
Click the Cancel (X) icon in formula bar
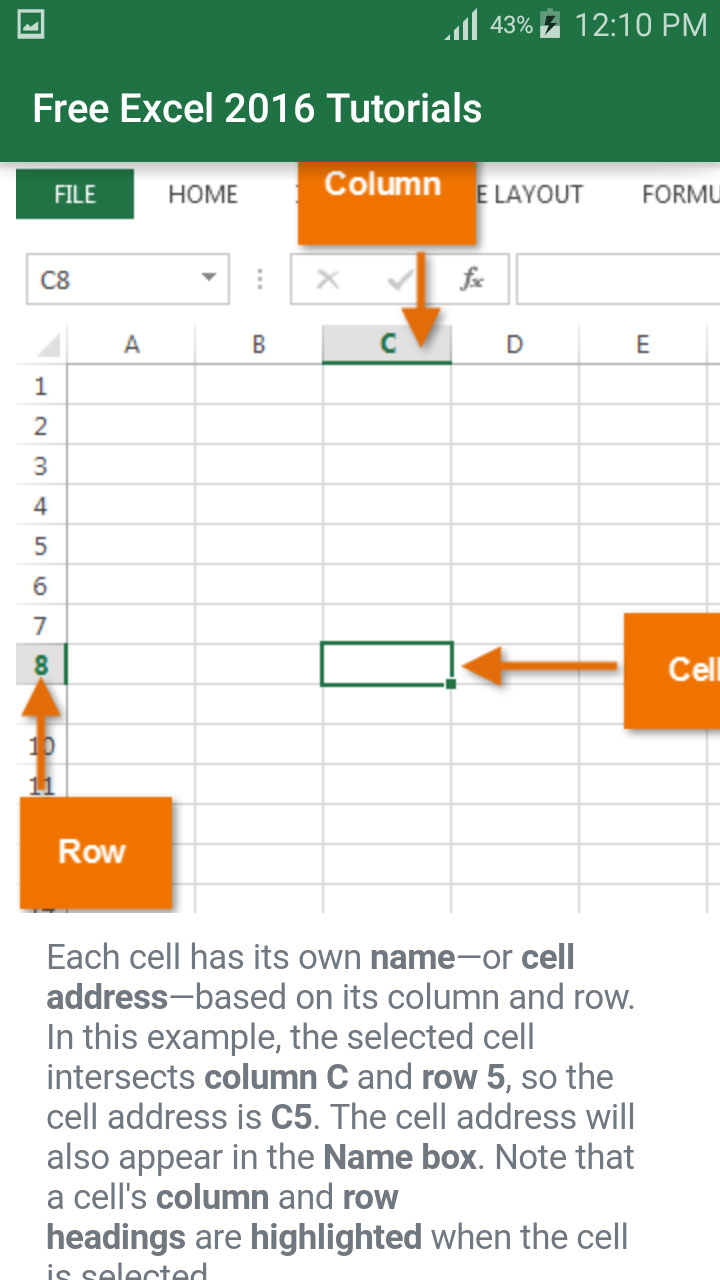click(327, 279)
